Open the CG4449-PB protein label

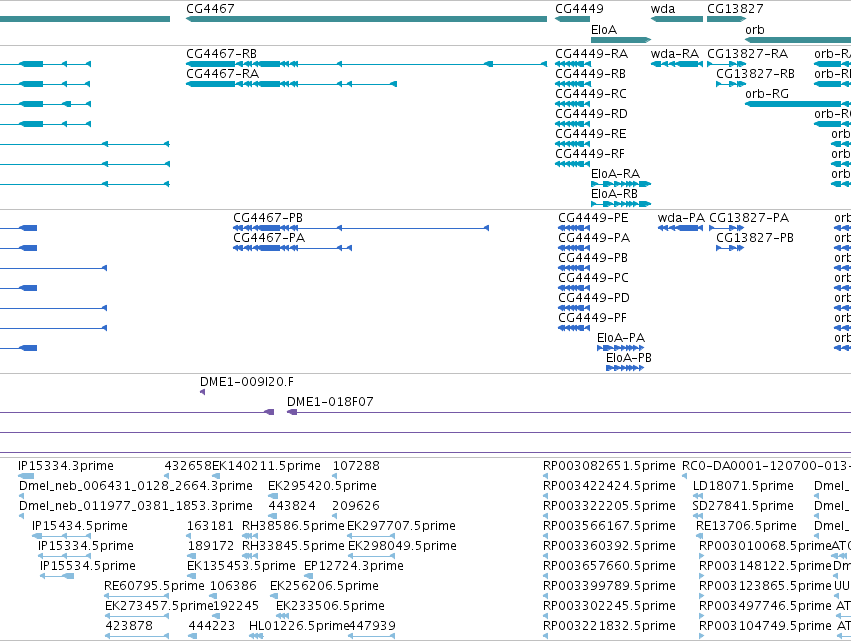point(593,258)
